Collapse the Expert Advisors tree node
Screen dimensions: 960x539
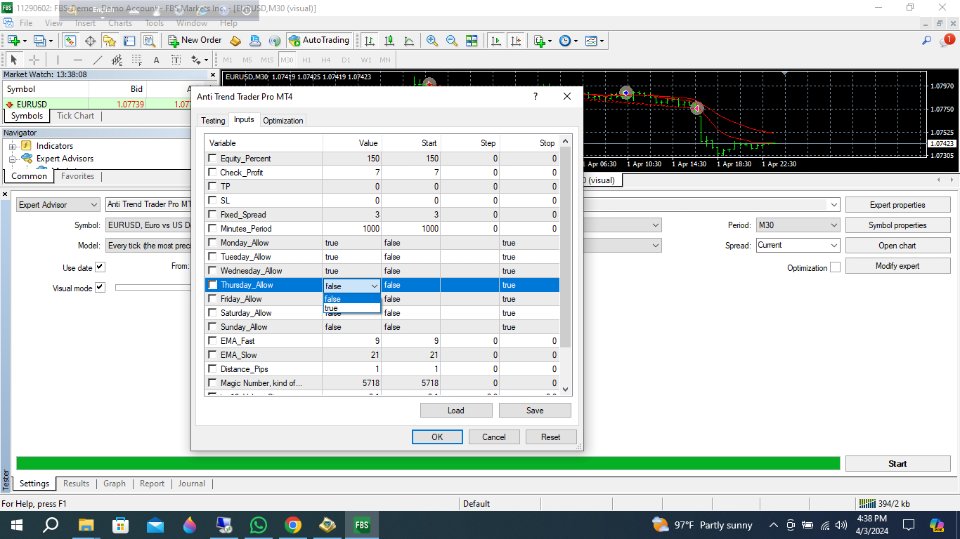[x=12, y=159]
